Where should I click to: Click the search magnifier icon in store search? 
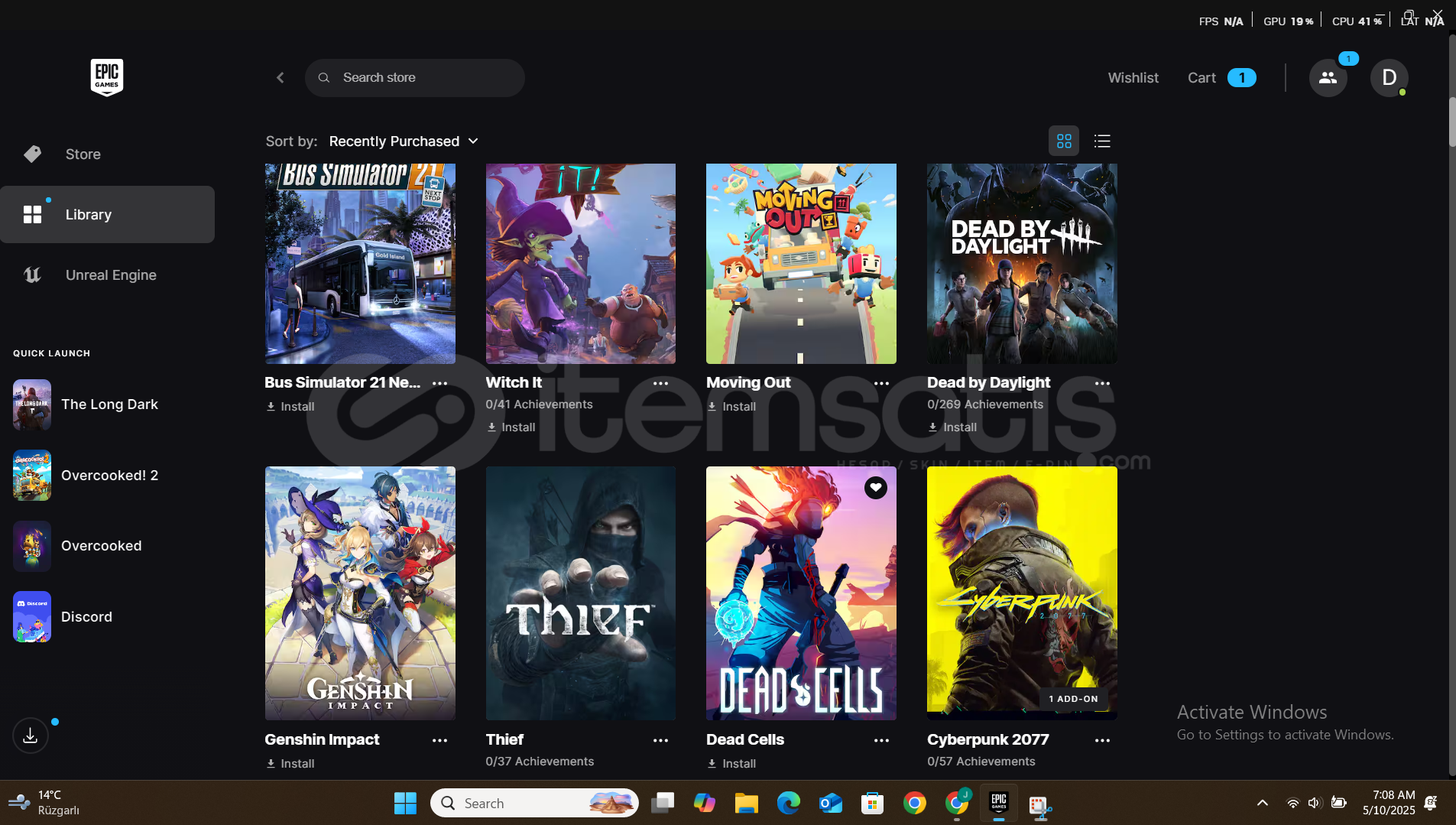point(324,78)
